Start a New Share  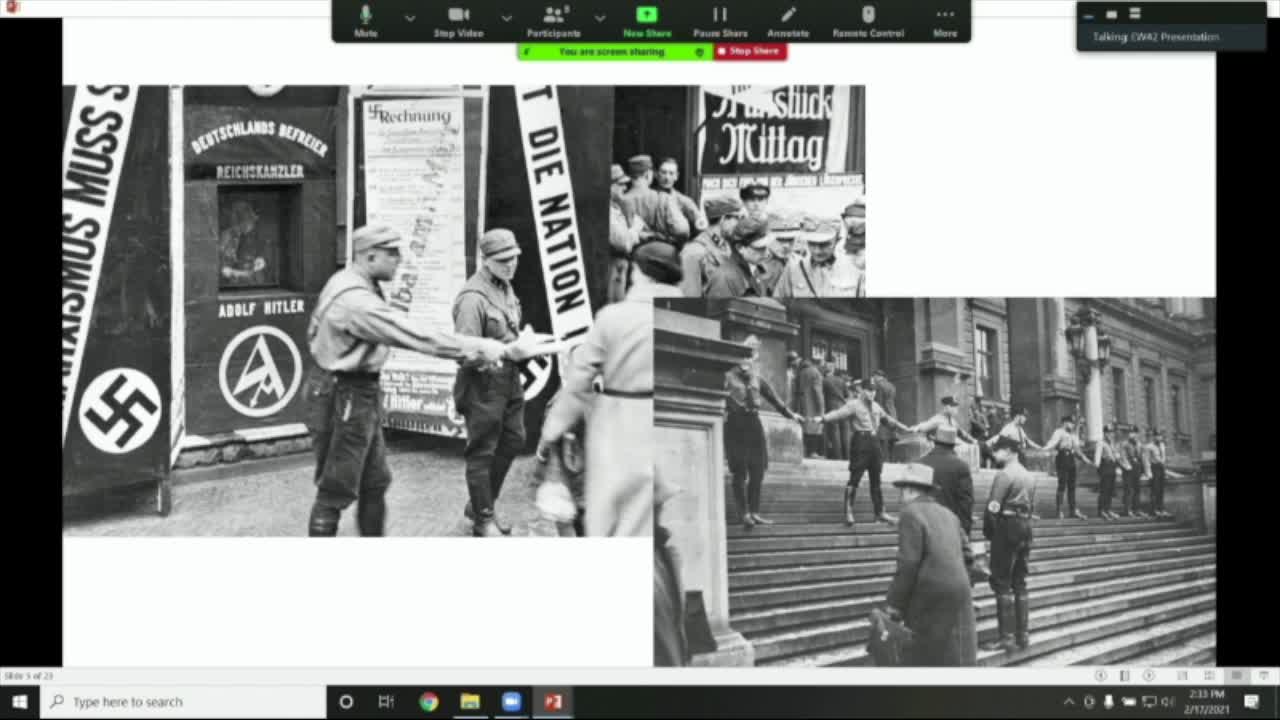coord(647,21)
